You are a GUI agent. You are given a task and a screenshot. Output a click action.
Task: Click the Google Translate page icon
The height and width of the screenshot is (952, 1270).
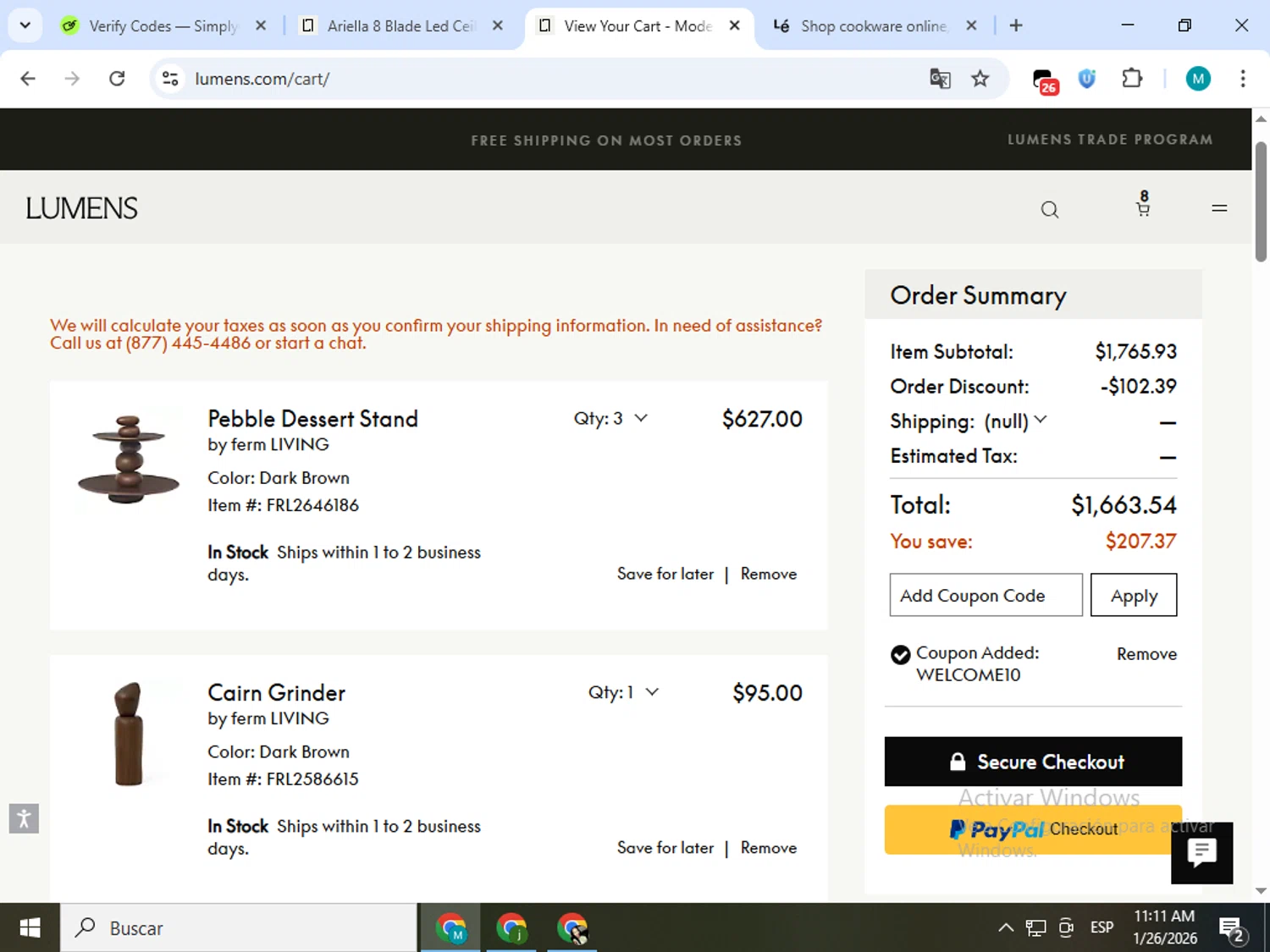point(940,79)
